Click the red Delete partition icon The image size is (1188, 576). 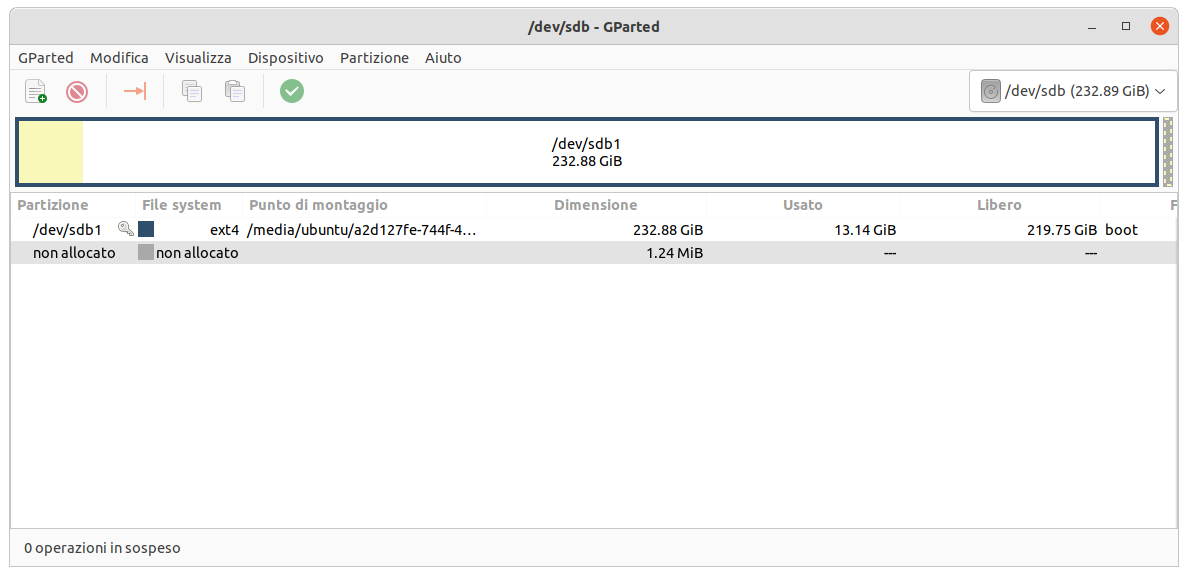[x=77, y=92]
